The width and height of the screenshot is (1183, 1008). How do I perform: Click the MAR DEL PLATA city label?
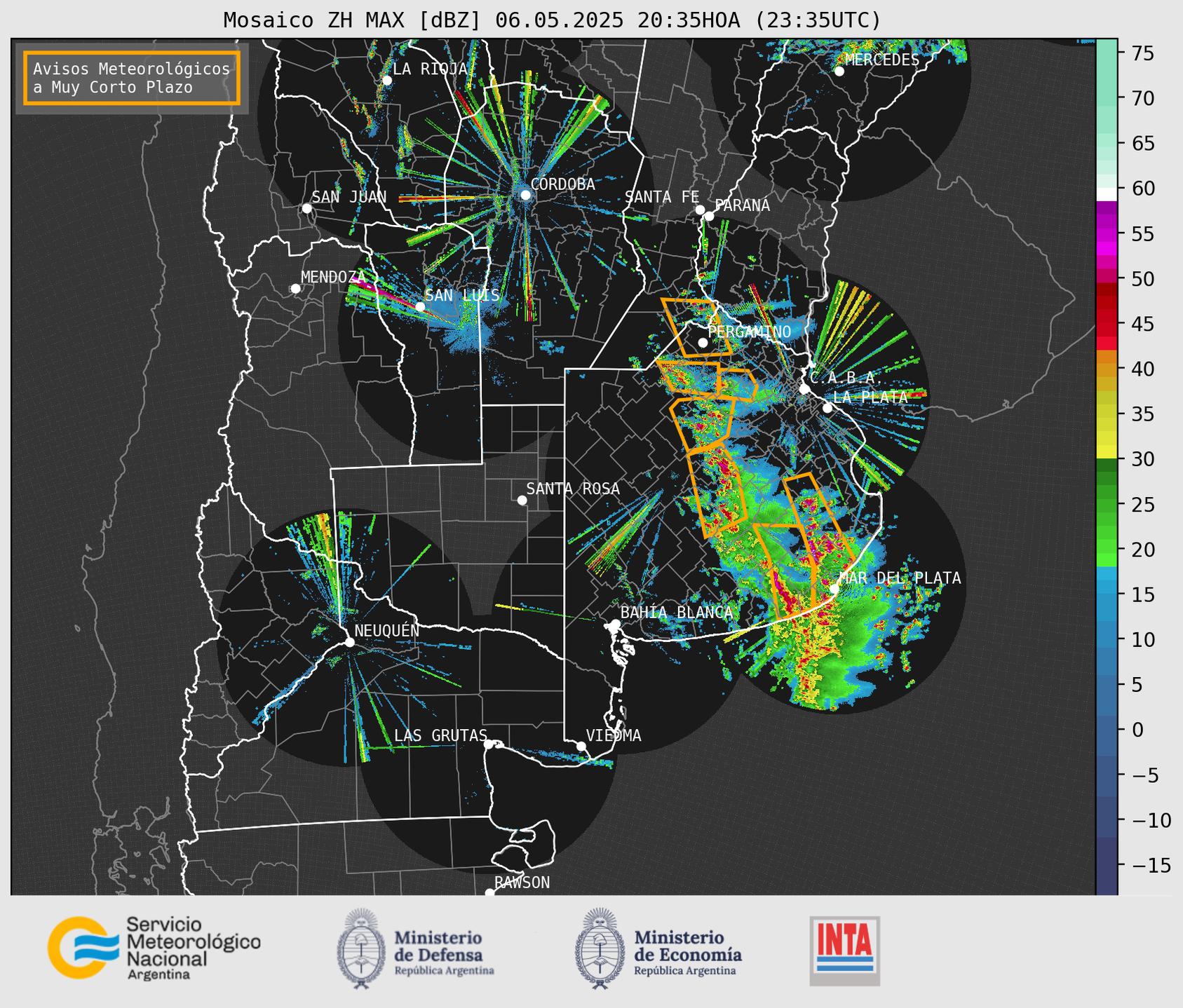click(x=900, y=578)
